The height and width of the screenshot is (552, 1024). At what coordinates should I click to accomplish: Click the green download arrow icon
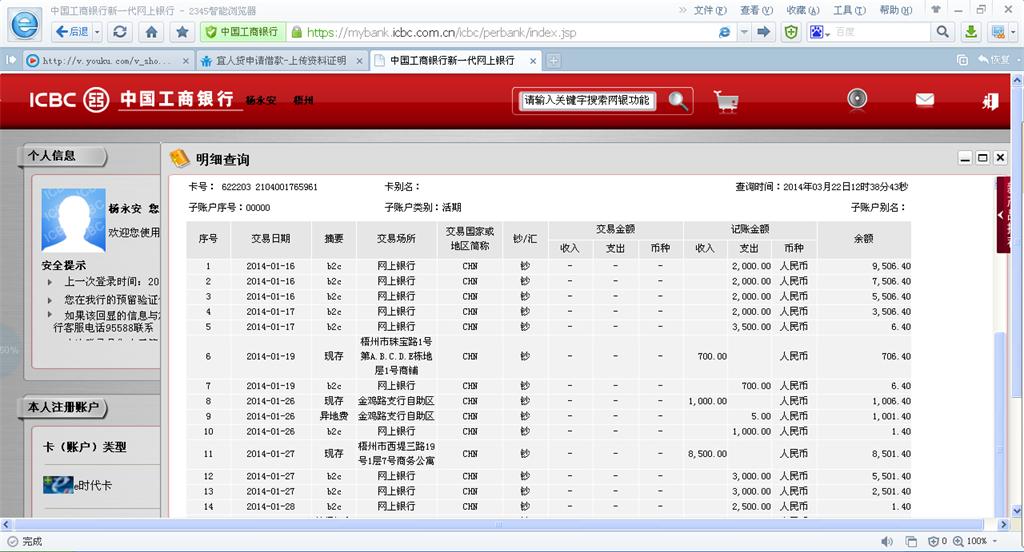coord(970,32)
